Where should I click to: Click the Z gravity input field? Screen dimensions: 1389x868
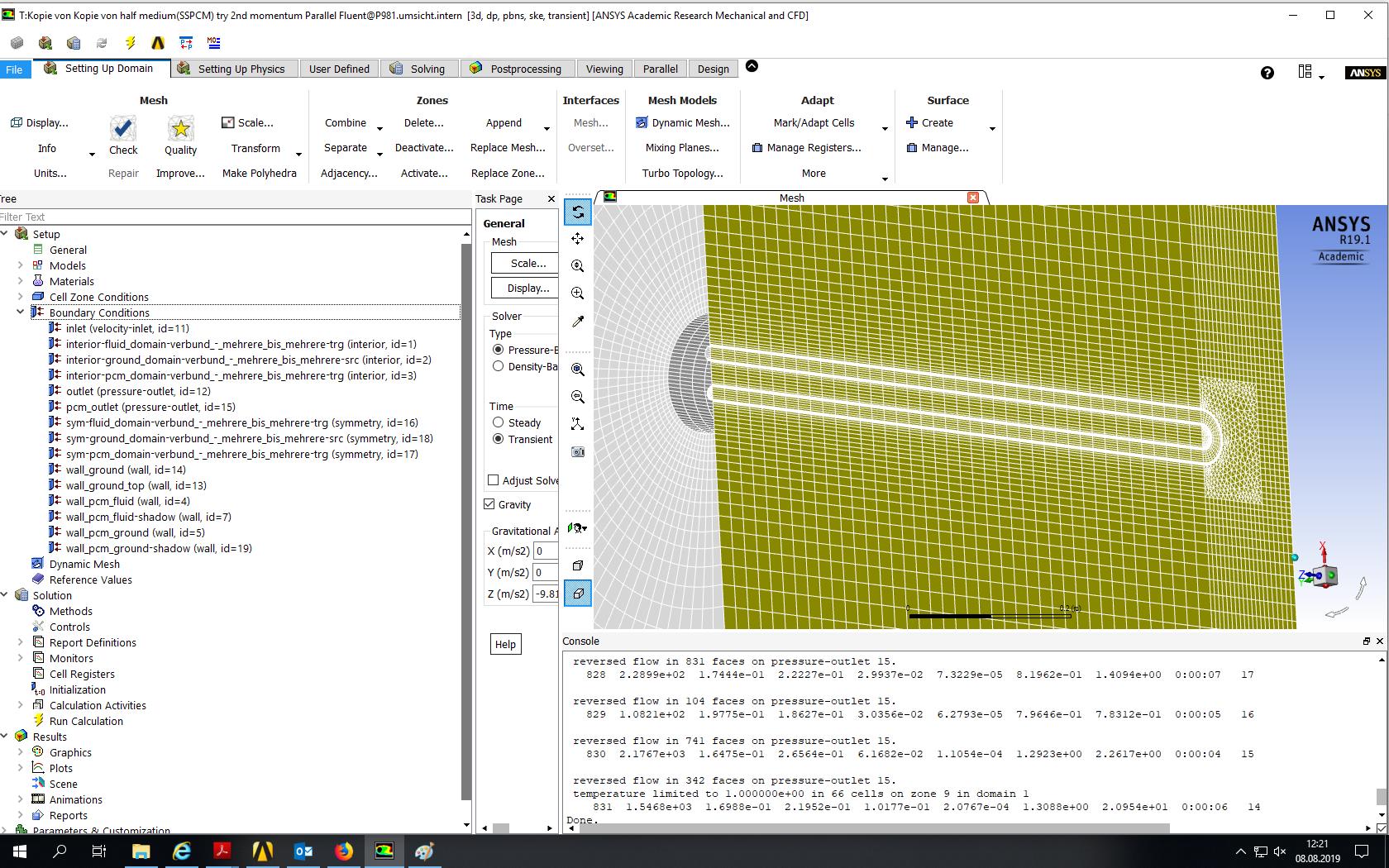(546, 594)
